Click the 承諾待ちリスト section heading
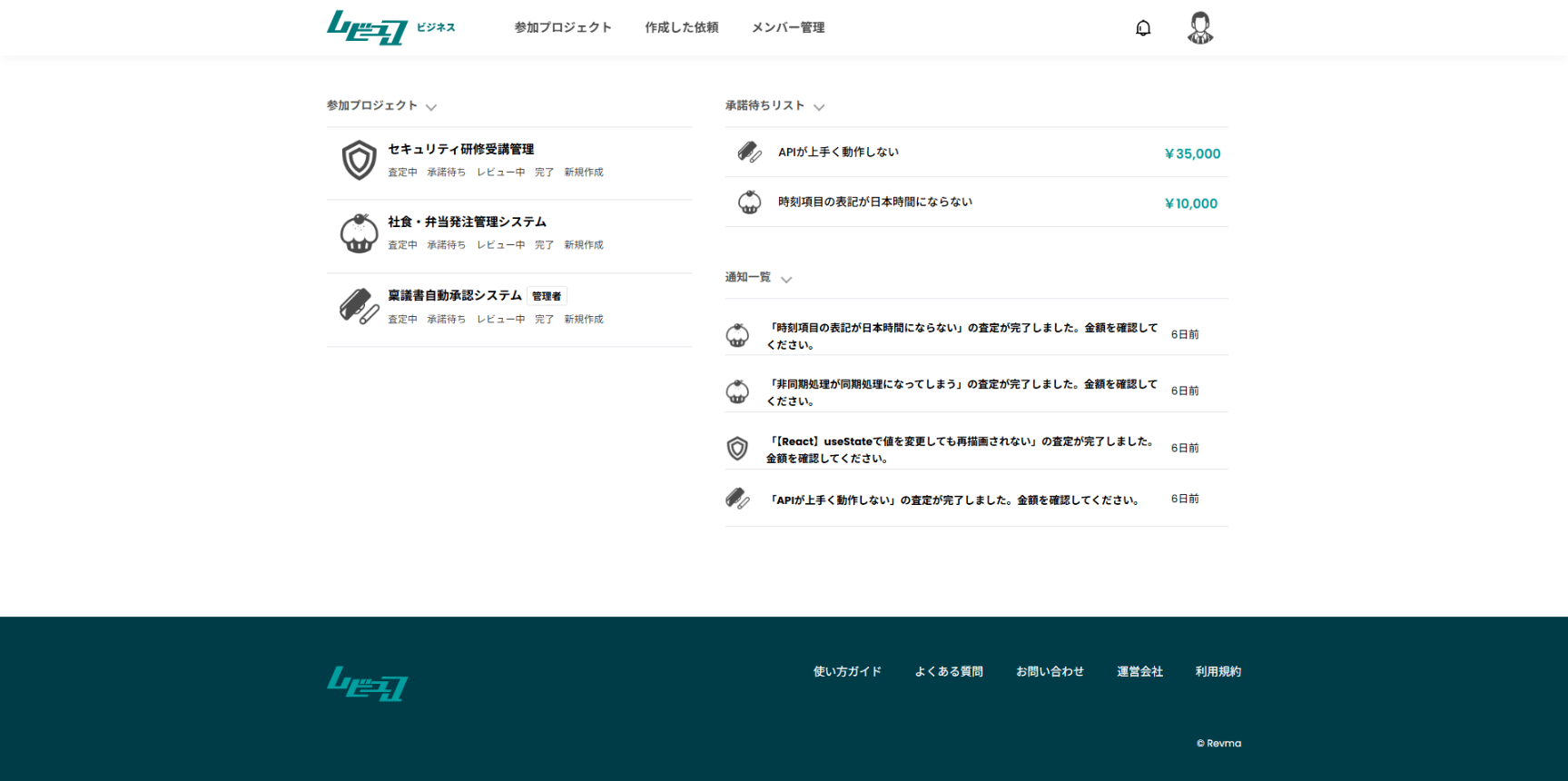Image resolution: width=1568 pixels, height=781 pixels. (764, 105)
